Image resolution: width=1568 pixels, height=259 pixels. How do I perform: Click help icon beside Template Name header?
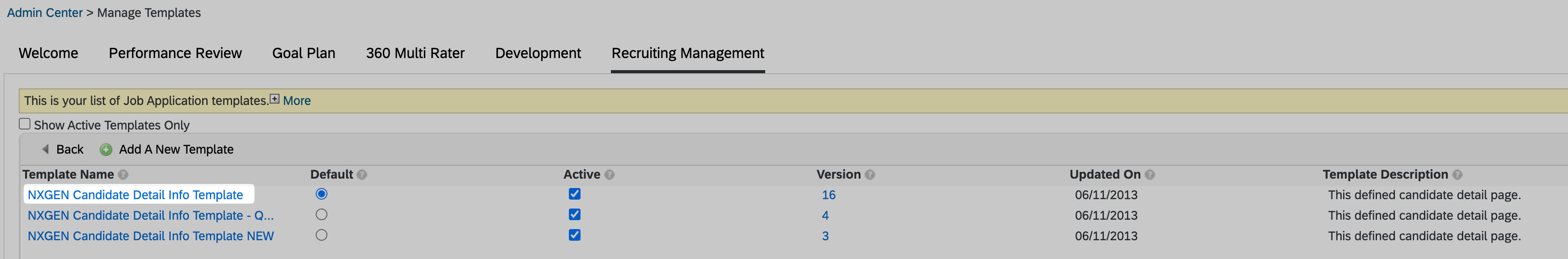pyautogui.click(x=123, y=175)
